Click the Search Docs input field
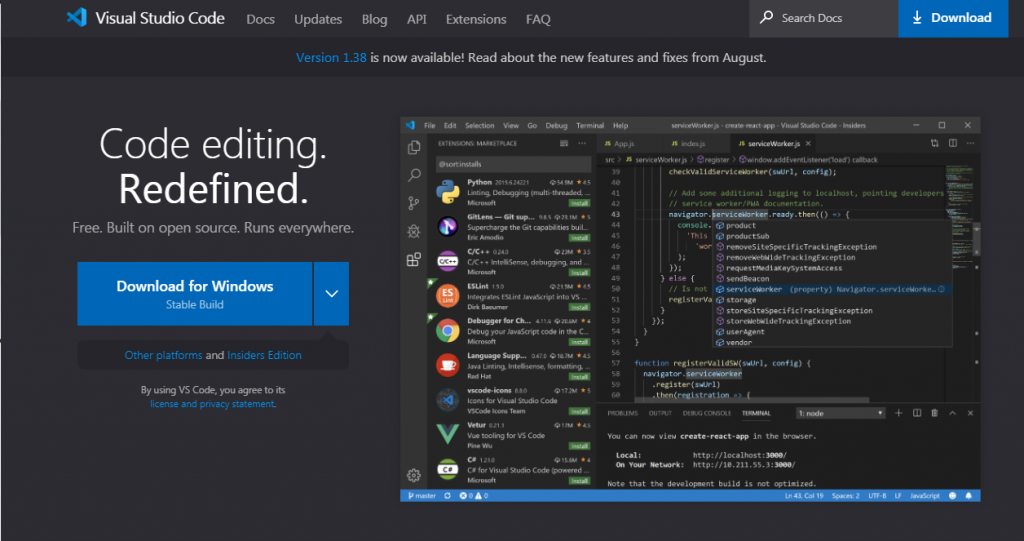 (x=824, y=18)
